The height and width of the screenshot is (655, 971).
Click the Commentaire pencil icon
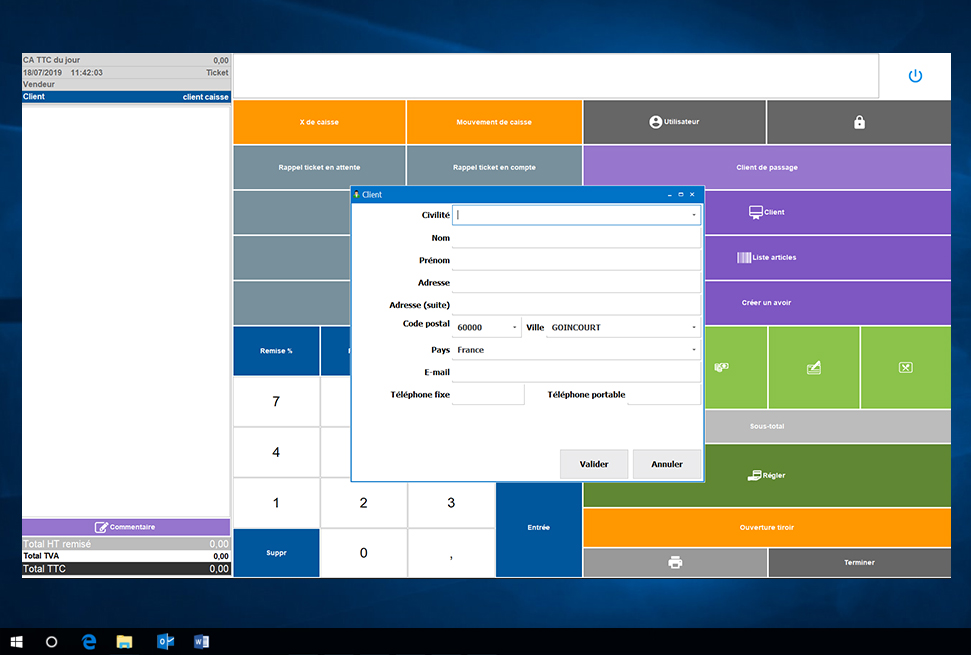click(100, 526)
